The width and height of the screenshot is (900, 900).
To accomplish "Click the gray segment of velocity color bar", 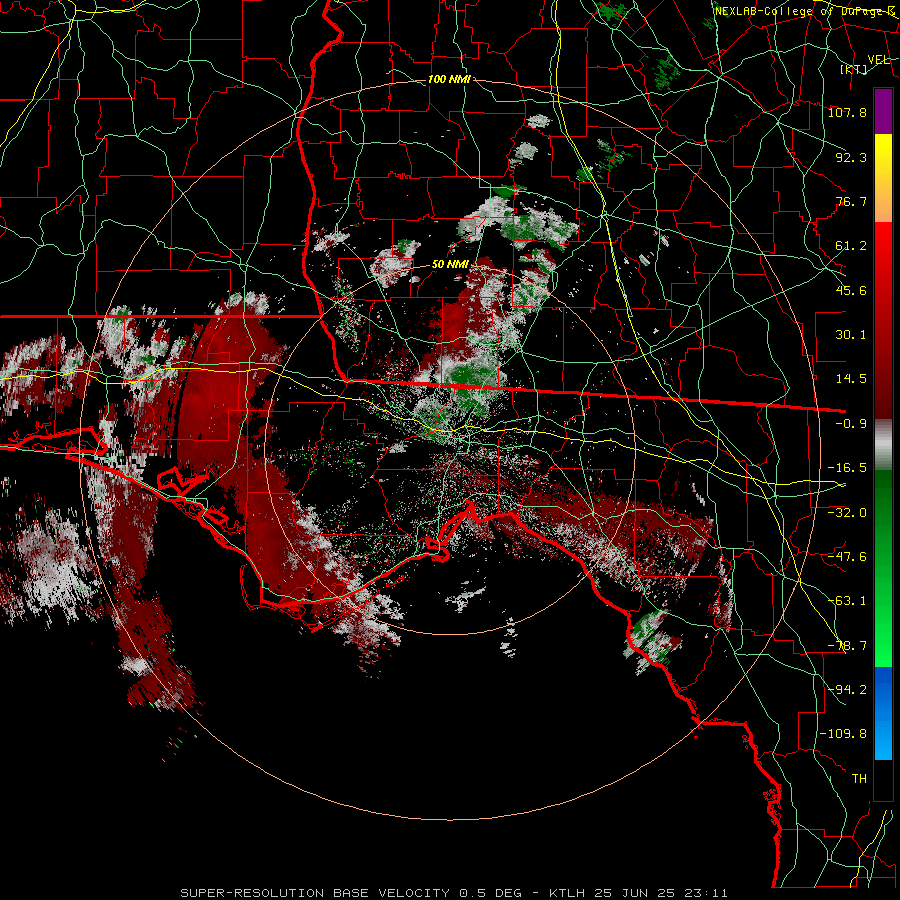I will (883, 445).
